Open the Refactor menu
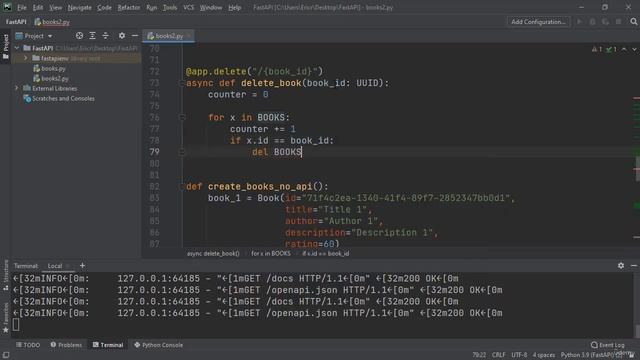The height and width of the screenshot is (360, 640). pos(129,7)
